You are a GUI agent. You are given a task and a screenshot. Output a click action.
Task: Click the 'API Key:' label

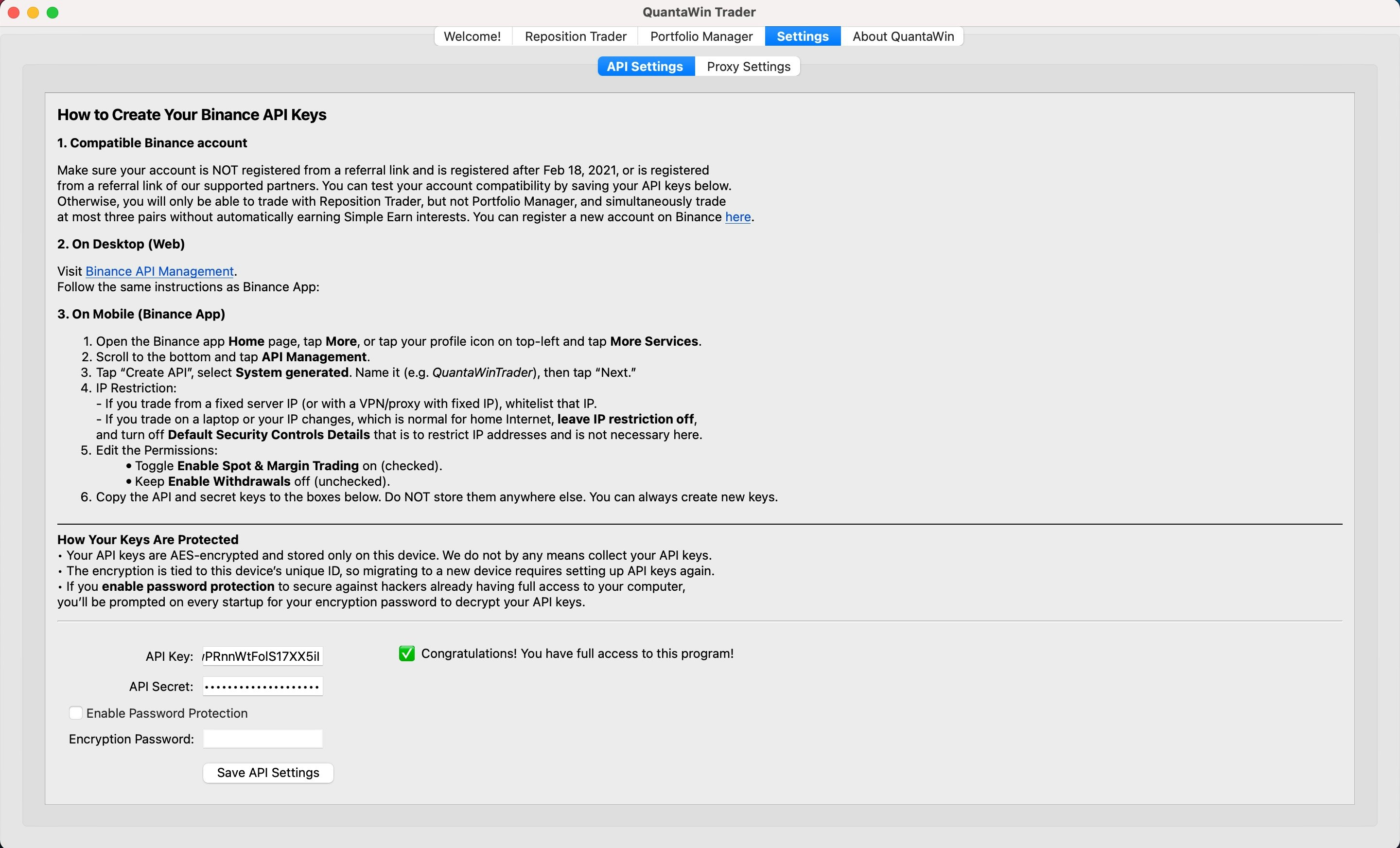coord(169,656)
